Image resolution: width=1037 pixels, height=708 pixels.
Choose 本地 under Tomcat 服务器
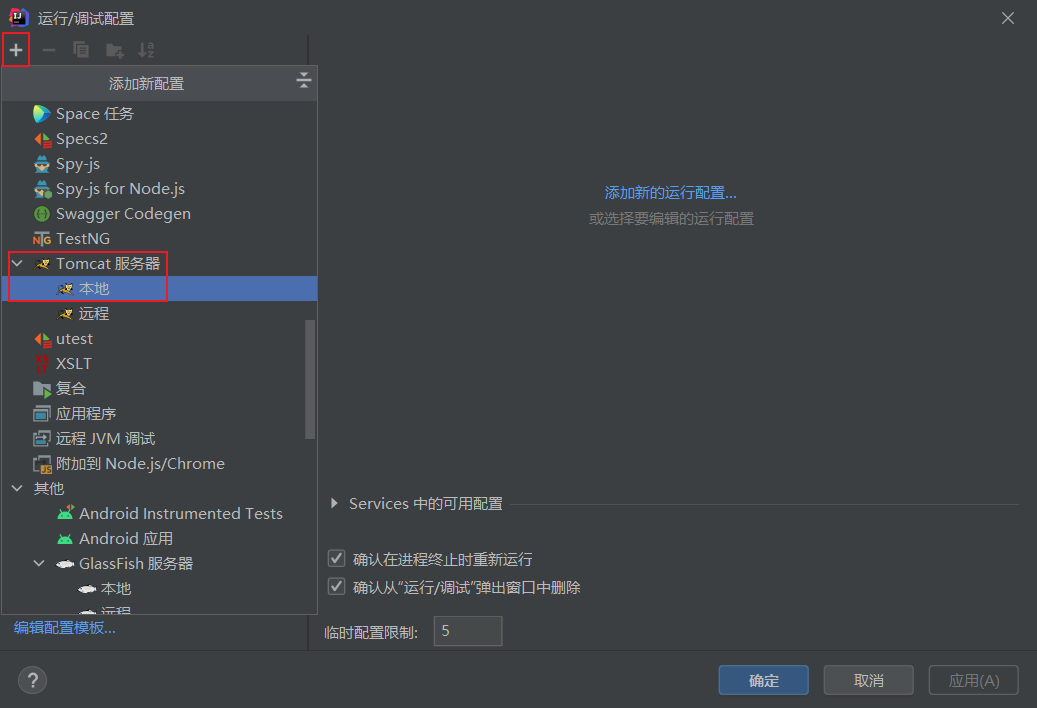pos(159,289)
